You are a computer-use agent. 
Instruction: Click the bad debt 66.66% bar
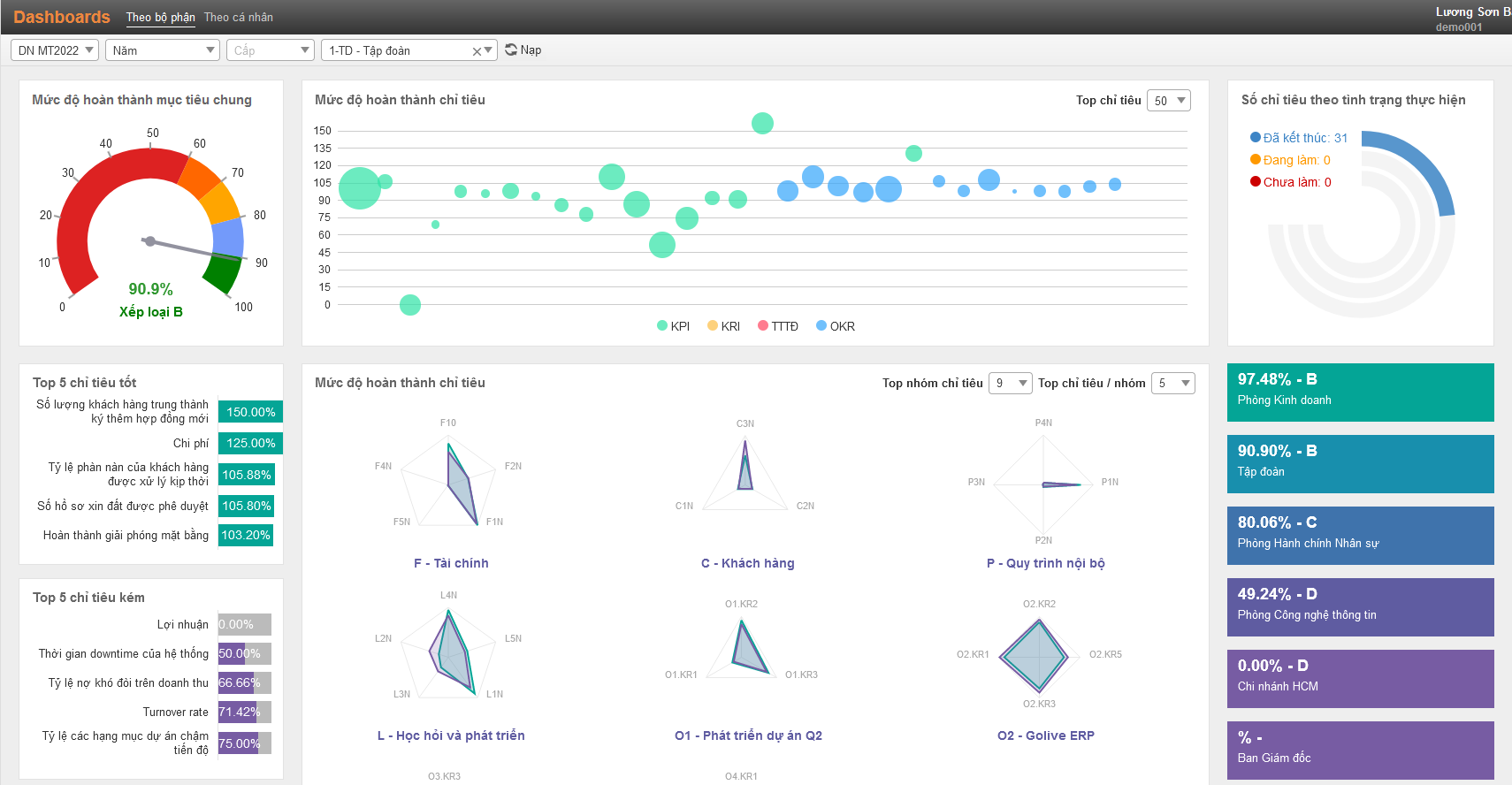pyautogui.click(x=245, y=682)
